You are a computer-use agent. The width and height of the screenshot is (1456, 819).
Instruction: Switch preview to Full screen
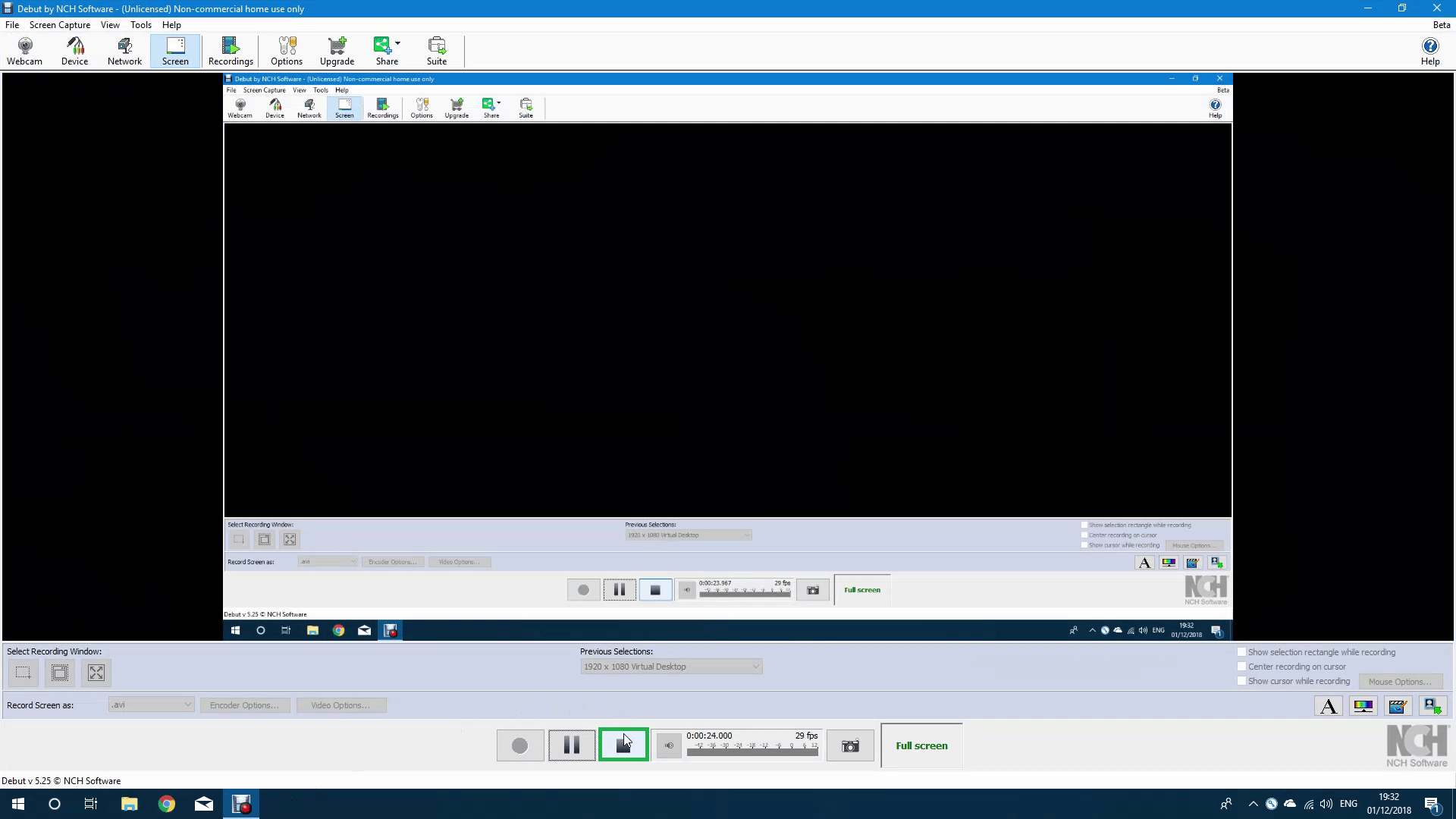coord(921,745)
